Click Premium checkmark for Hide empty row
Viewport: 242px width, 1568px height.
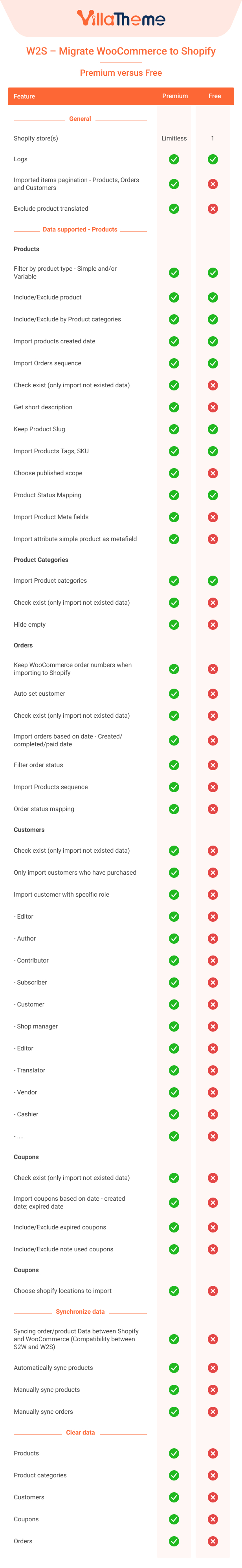[174, 625]
